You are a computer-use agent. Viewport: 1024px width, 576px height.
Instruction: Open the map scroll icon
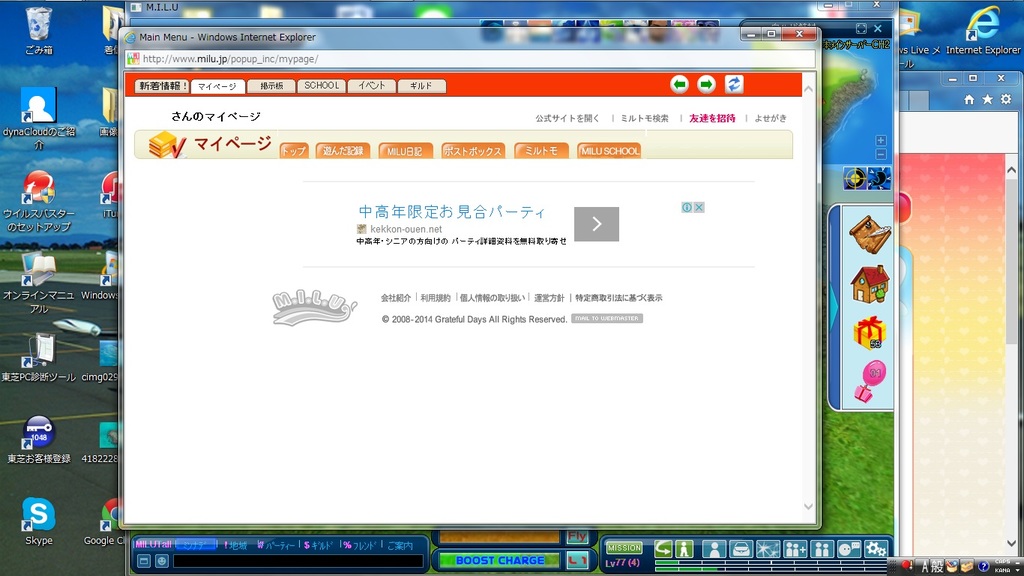(869, 235)
